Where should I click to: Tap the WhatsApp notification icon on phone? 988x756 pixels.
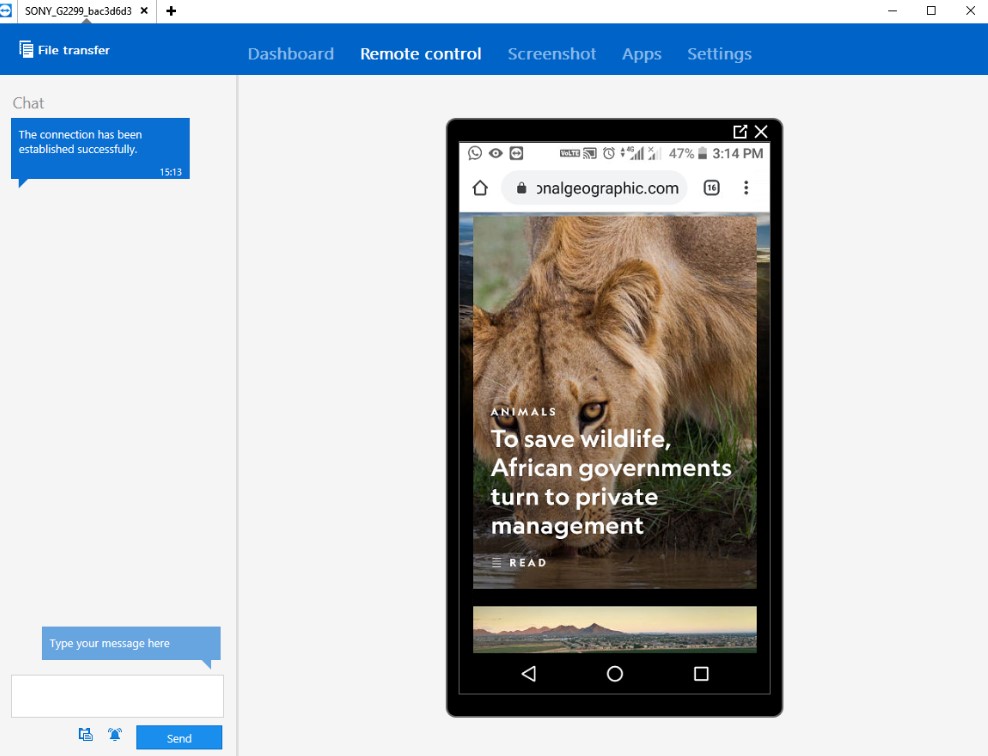point(474,153)
